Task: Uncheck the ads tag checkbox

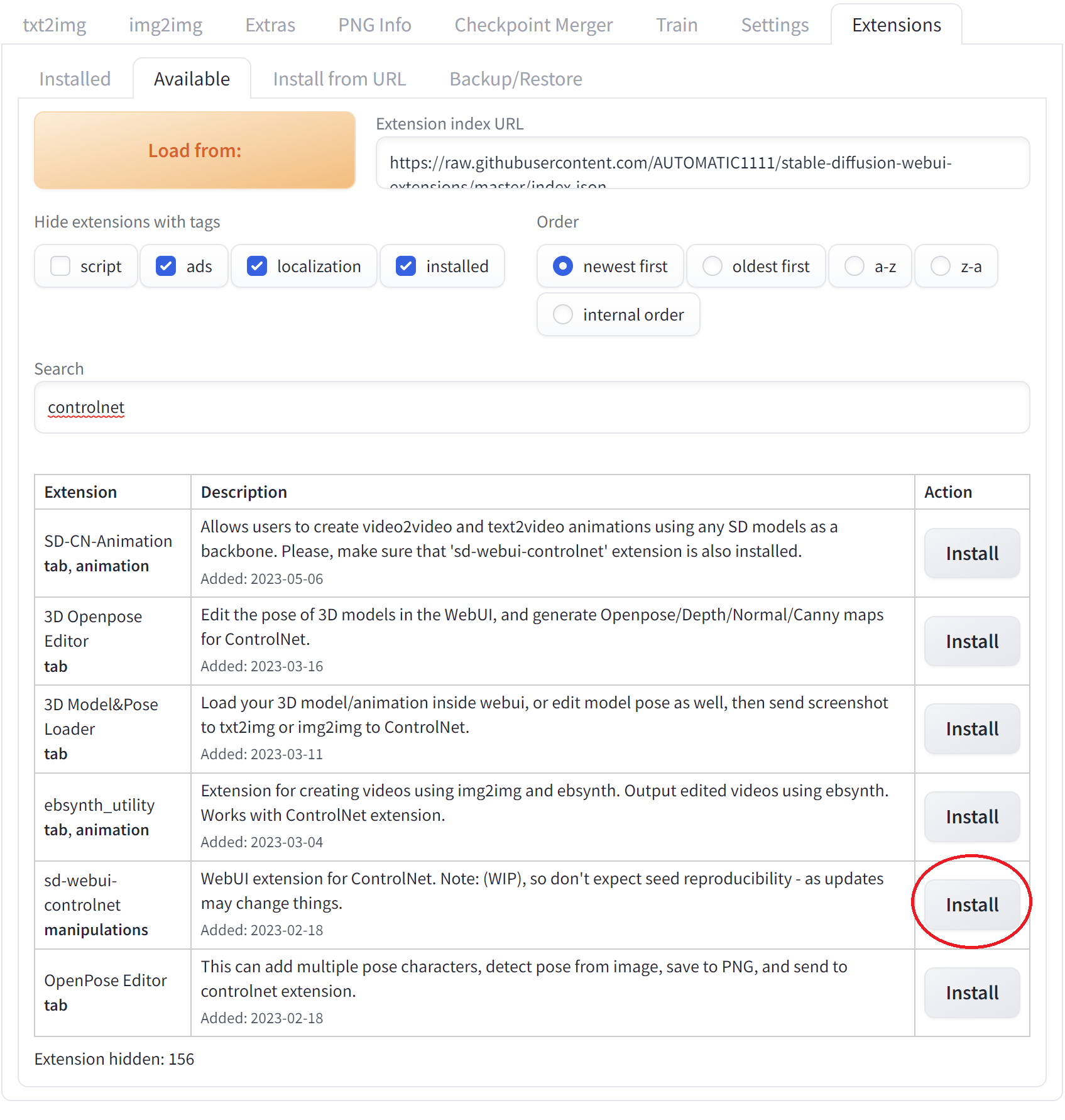Action: (166, 266)
